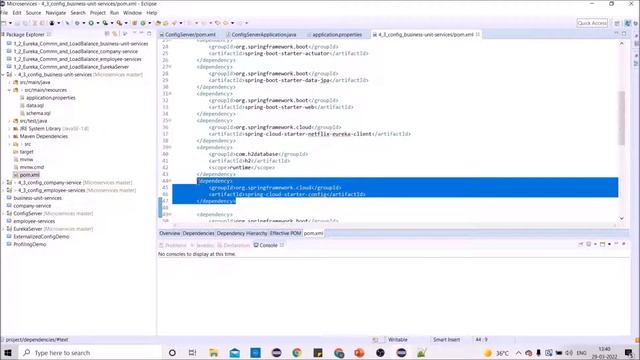Open PowerPoint from the taskbar
Viewport: 640px width, 360px height.
point(359,353)
